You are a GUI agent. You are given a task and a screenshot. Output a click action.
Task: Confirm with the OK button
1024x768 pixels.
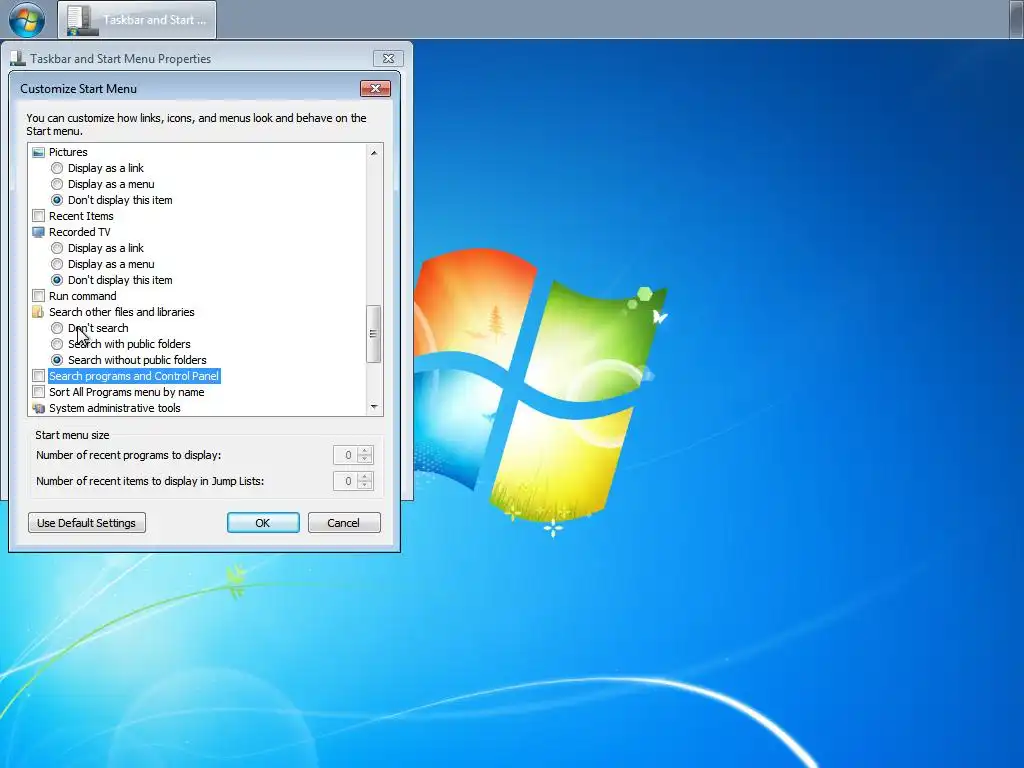(x=263, y=522)
